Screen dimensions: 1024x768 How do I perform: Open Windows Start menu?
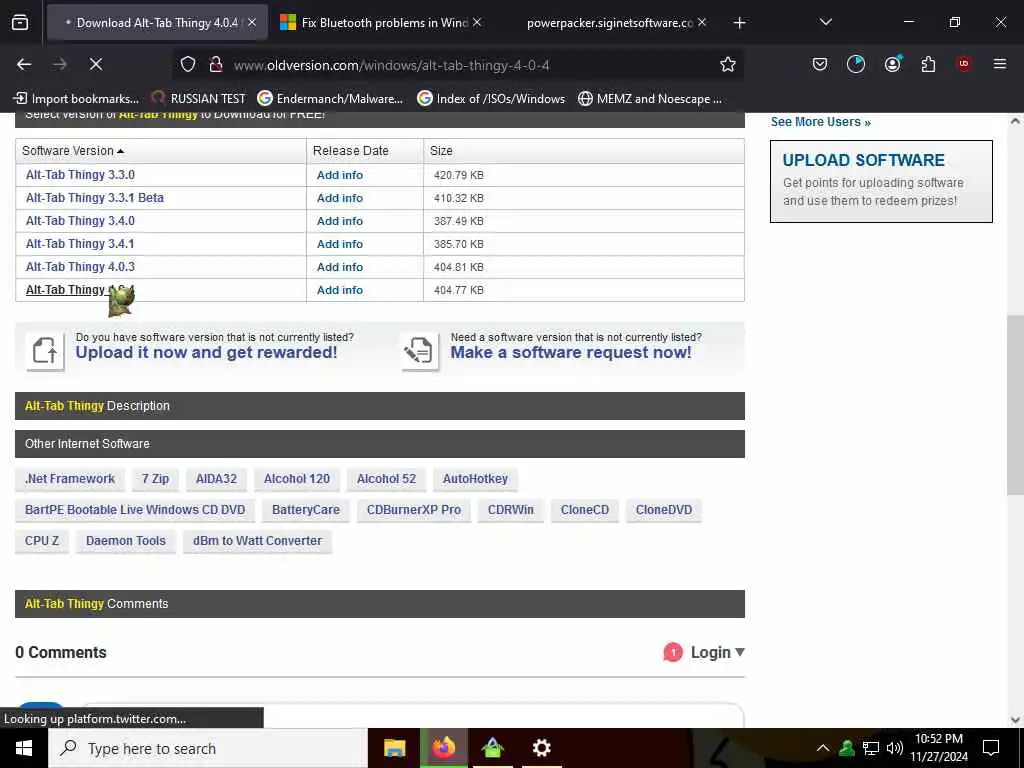point(24,748)
